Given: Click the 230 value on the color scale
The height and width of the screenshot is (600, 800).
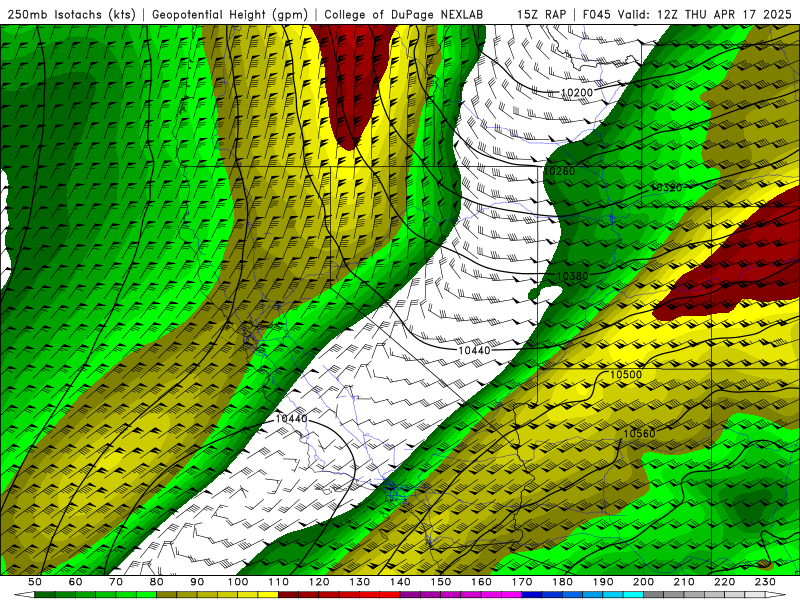Looking at the screenshot, I should coord(765,582).
